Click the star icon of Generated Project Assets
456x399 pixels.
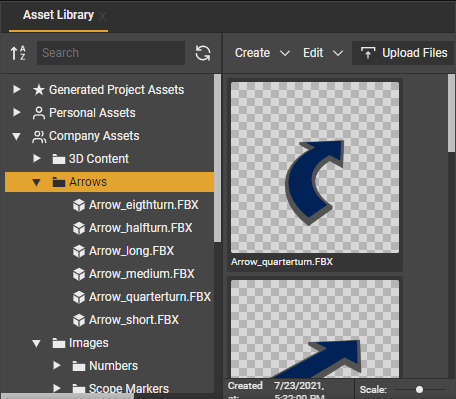coord(39,90)
